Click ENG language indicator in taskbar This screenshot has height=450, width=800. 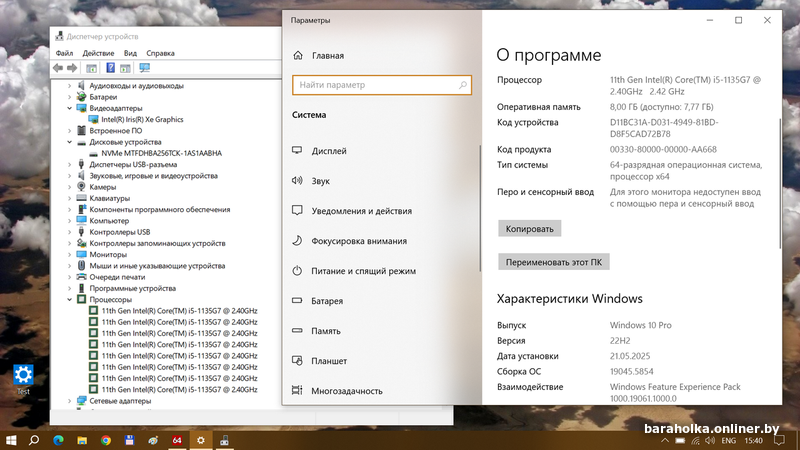pos(729,441)
